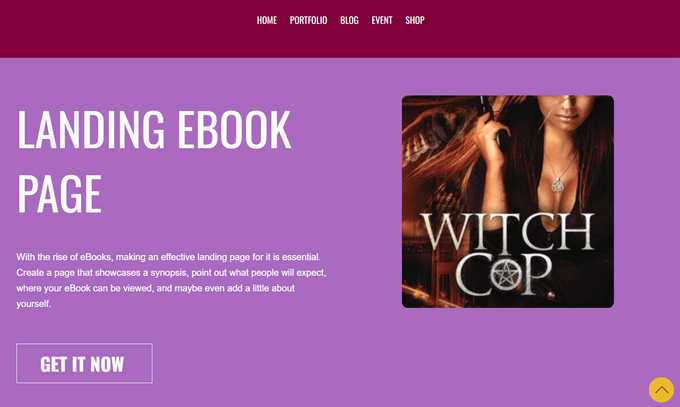Screen dimensions: 680x407
Task: Open the BLOG page link
Action: point(349,20)
